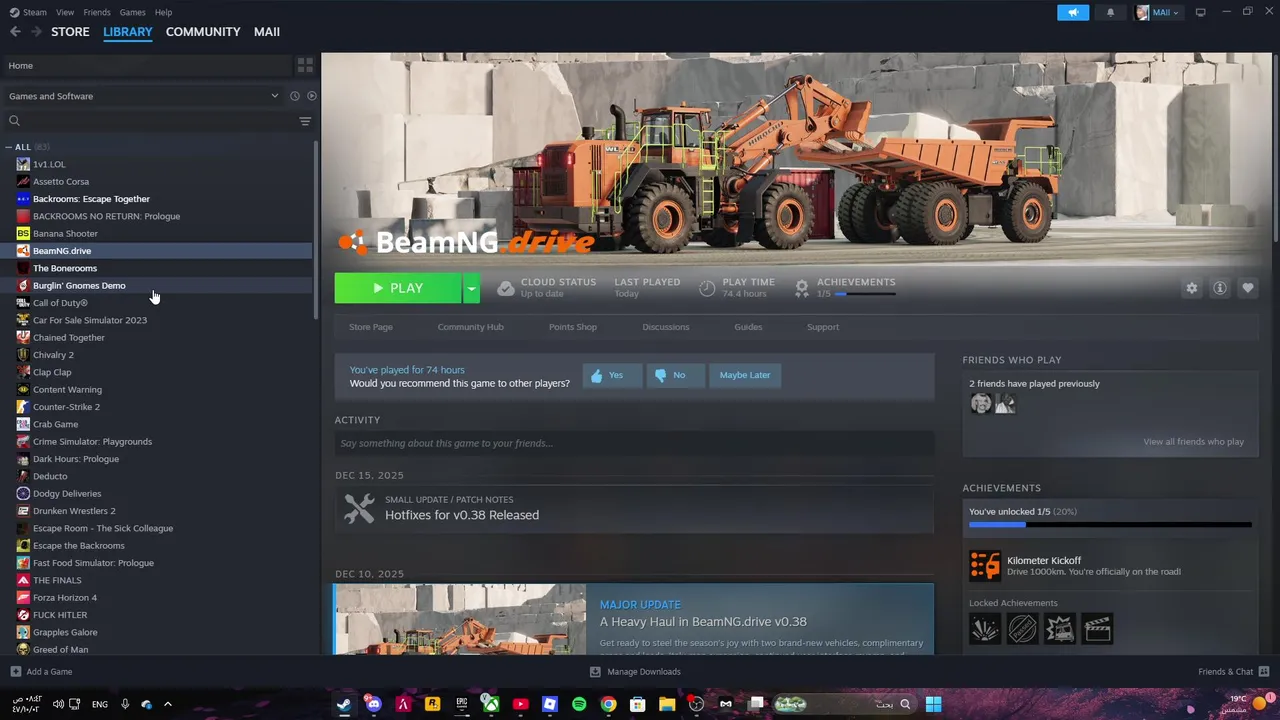Open the BeamNG.drive Store Page link

pos(371,327)
